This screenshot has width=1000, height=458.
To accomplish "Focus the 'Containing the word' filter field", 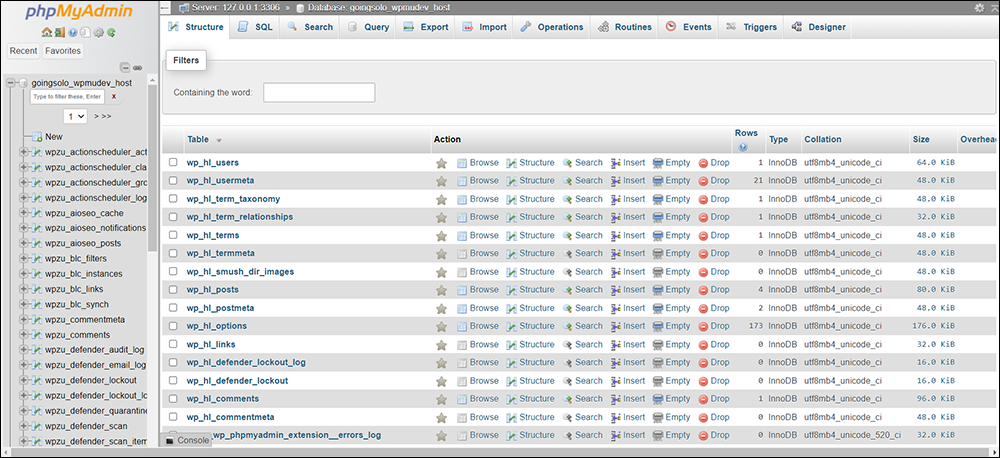I will [x=319, y=92].
